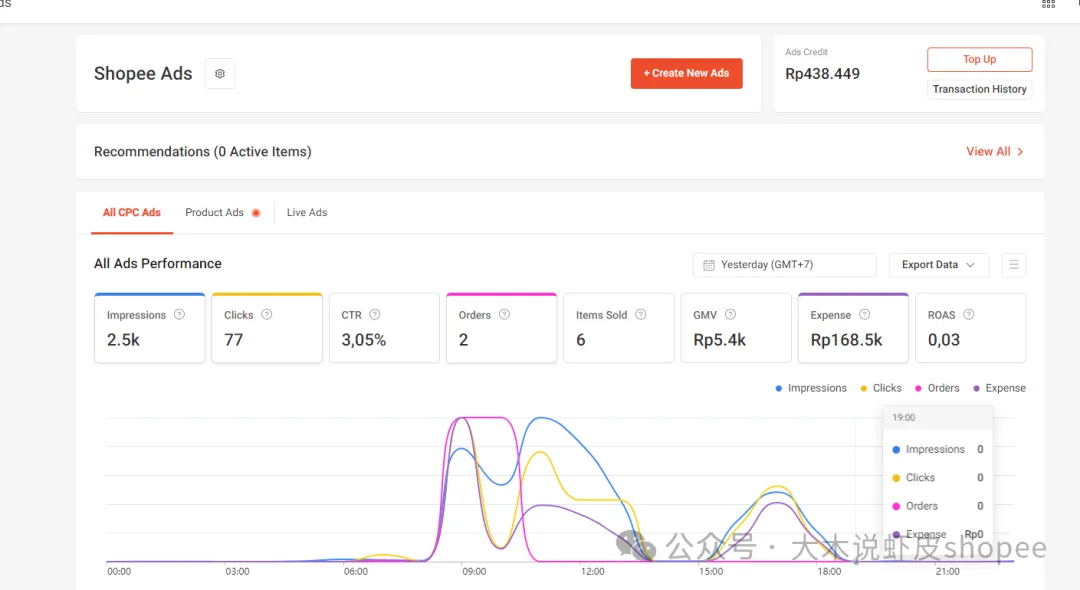Open Transaction History
The height and width of the screenshot is (590, 1080).
pyautogui.click(x=979, y=89)
